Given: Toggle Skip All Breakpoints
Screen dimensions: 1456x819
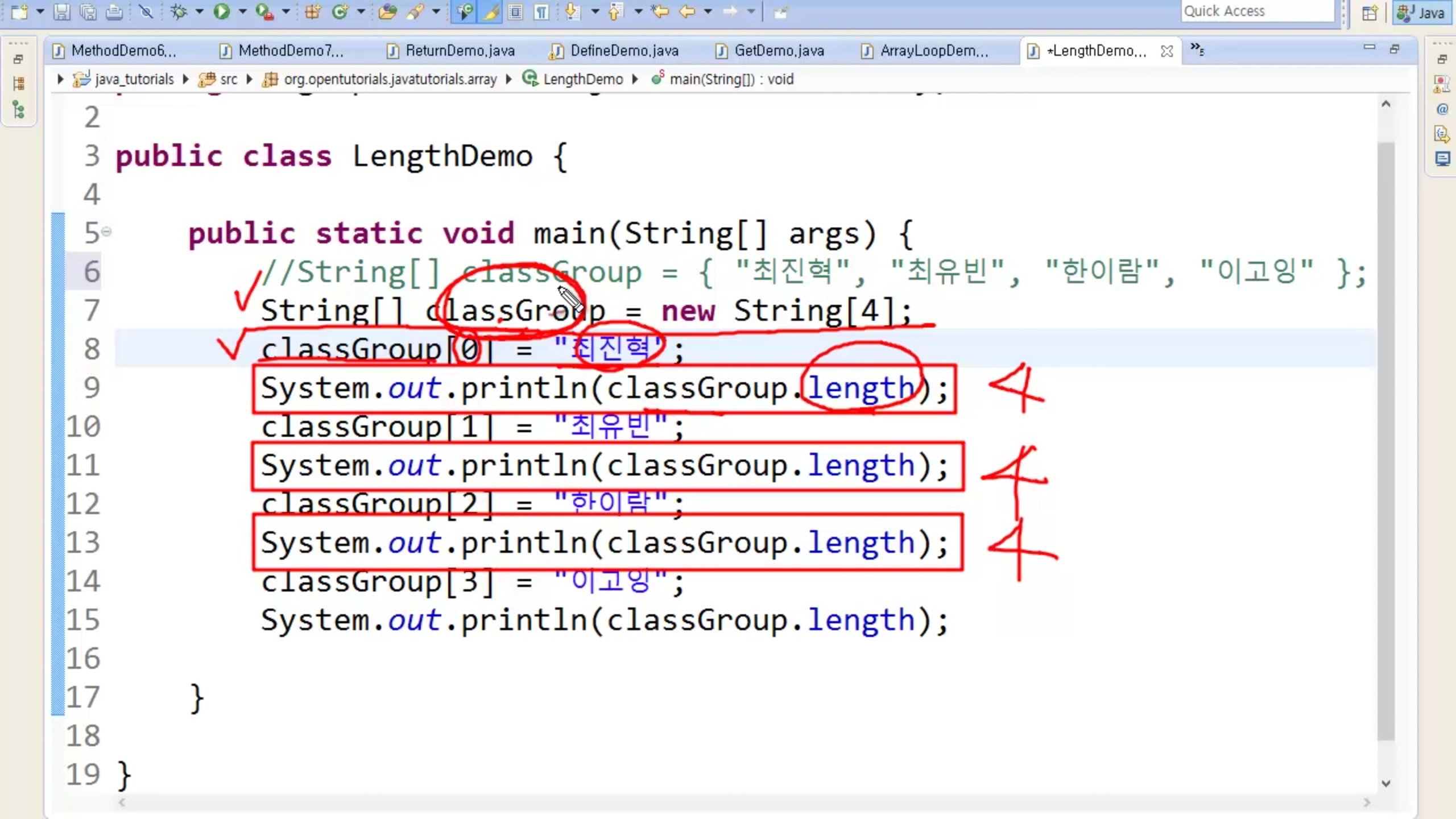Looking at the screenshot, I should tap(146, 11).
